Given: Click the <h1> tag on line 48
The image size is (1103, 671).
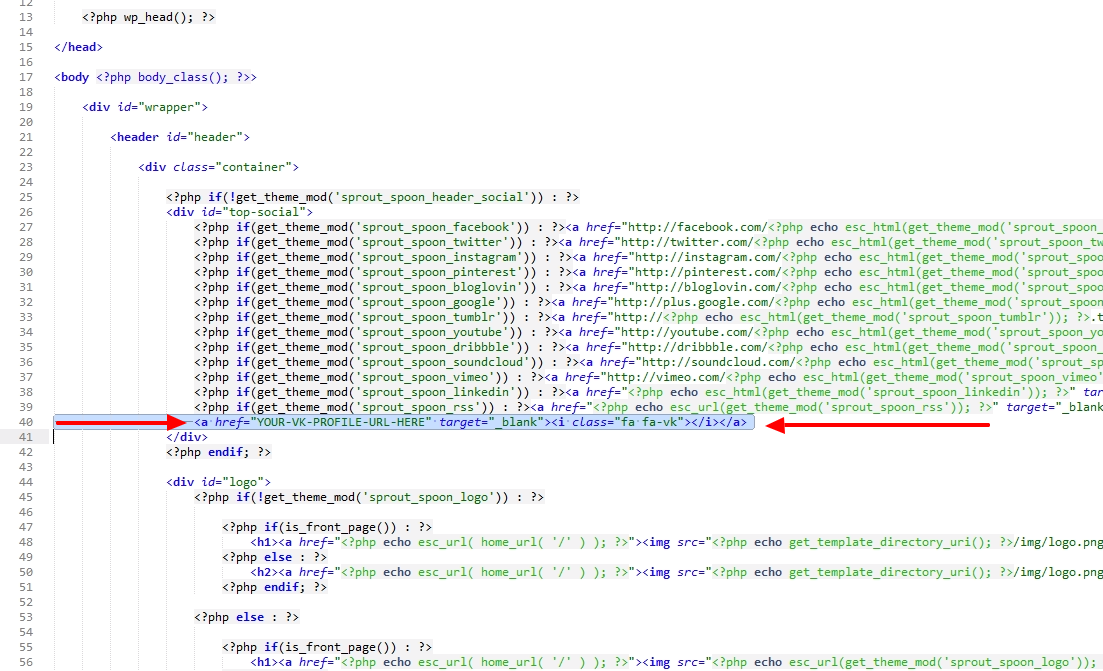Looking at the screenshot, I should 264,542.
